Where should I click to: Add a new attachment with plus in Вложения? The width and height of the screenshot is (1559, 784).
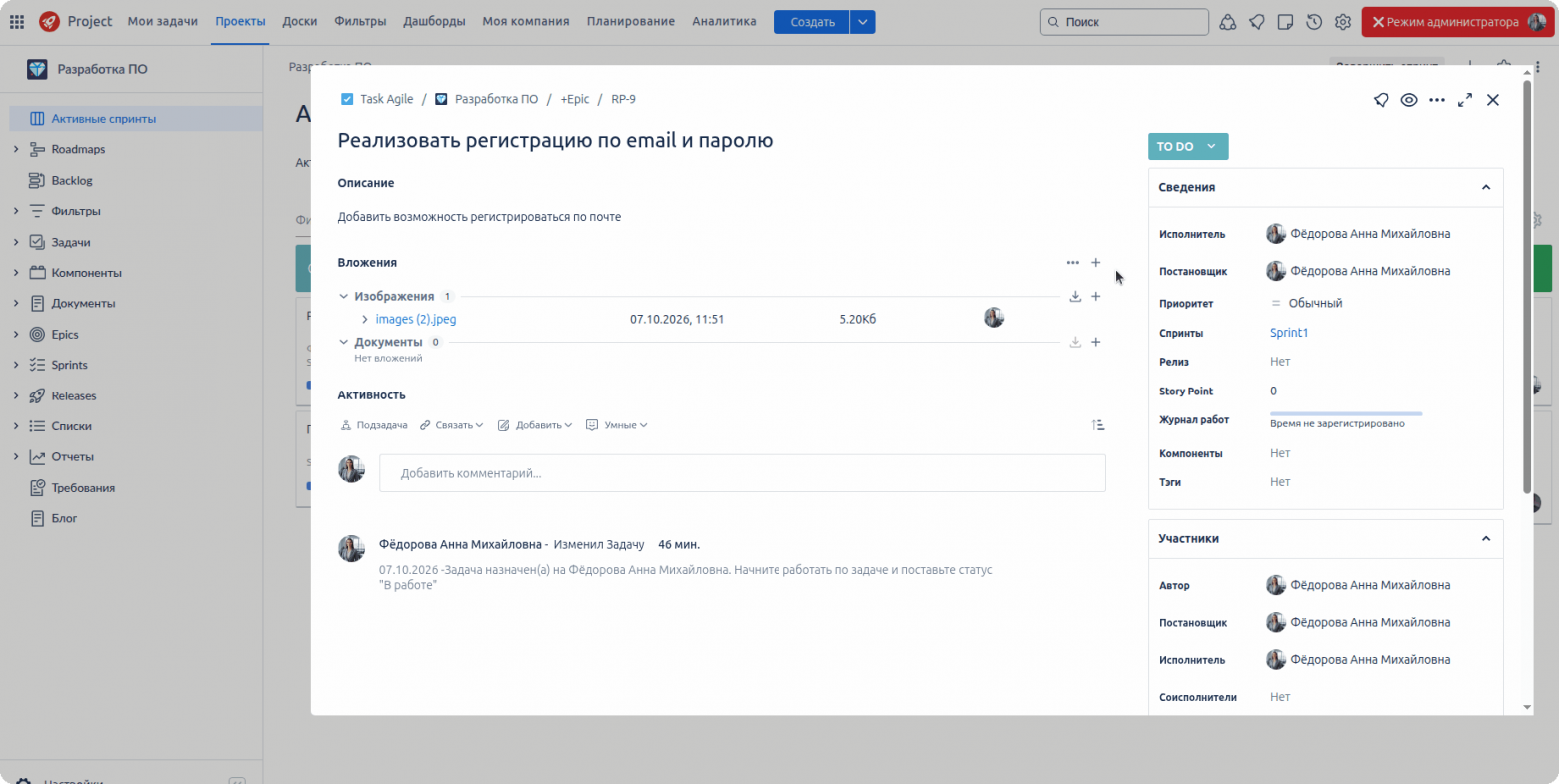(x=1096, y=263)
